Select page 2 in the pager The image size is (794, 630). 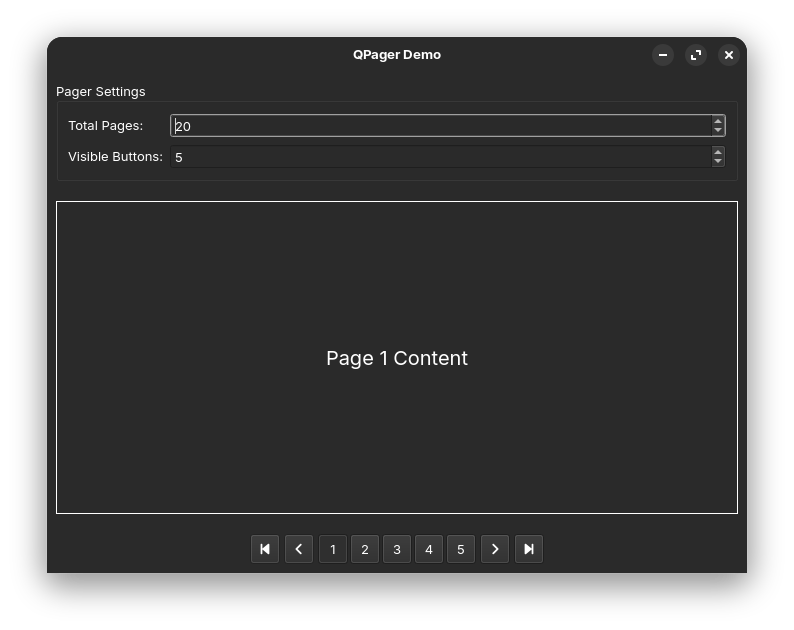pos(365,549)
